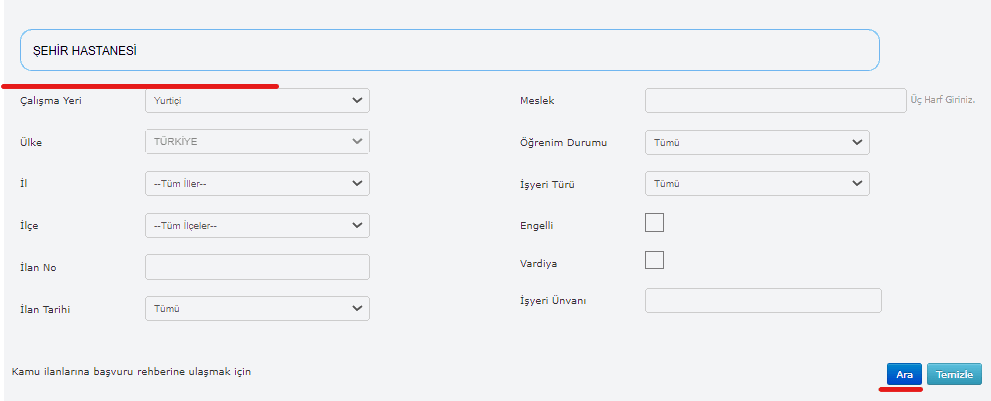The image size is (991, 401).
Task: Expand the İlçe dropdown with Tüm İlçeler
Action: pyautogui.click(x=257, y=226)
